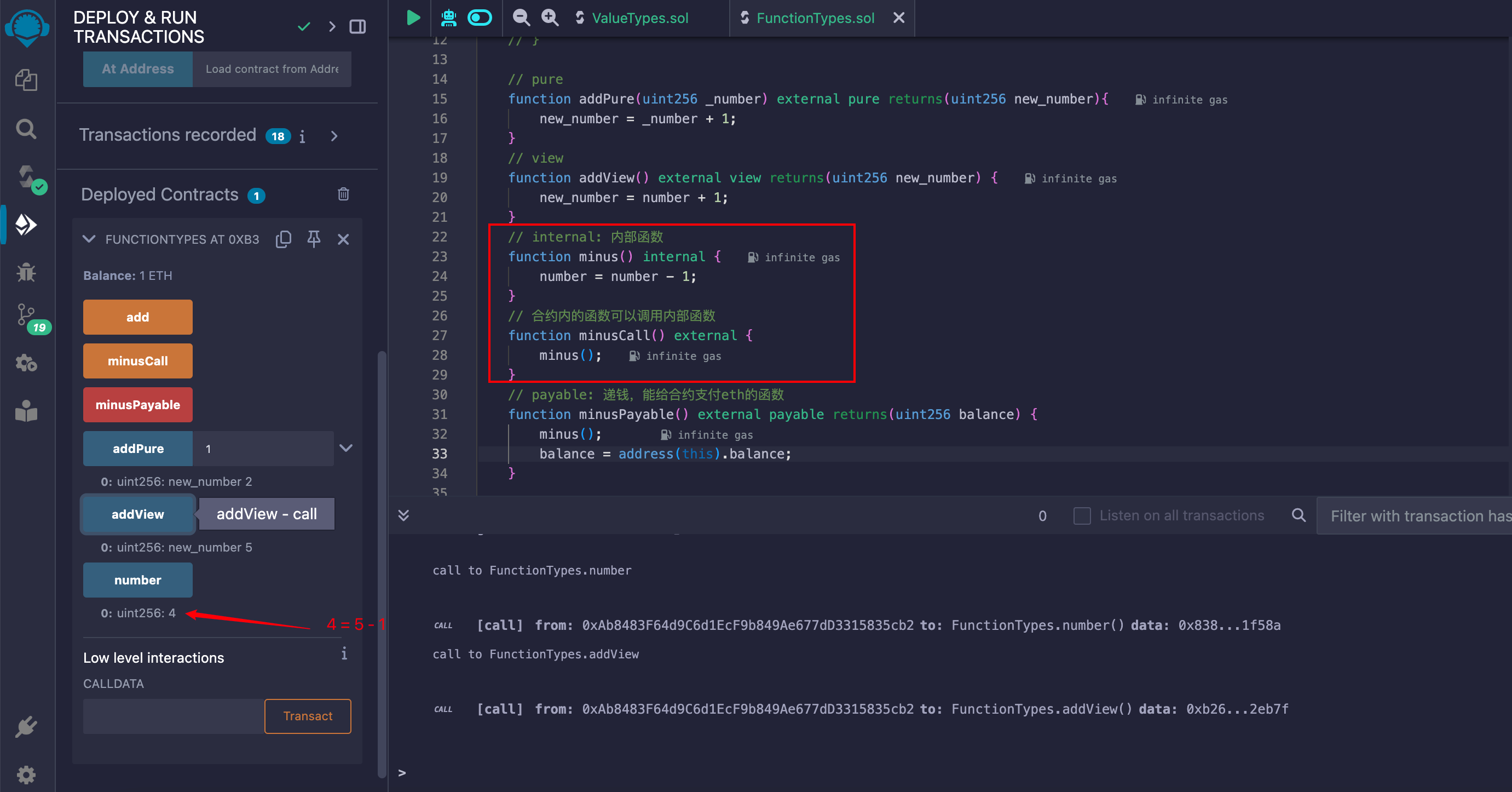Screen dimensions: 1512x792
Task: Open the Remix home logo icon
Action: click(x=26, y=27)
